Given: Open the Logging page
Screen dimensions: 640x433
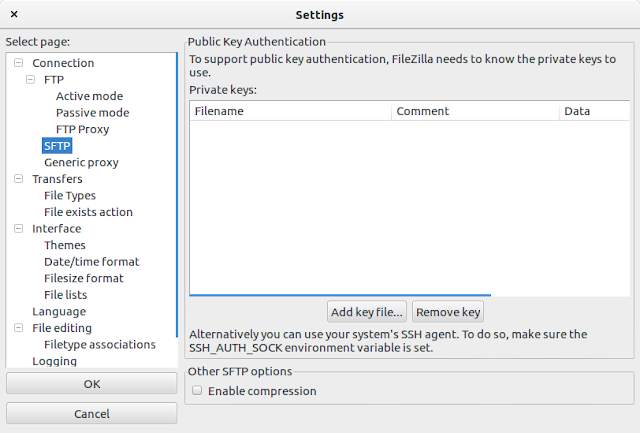Looking at the screenshot, I should click(54, 361).
